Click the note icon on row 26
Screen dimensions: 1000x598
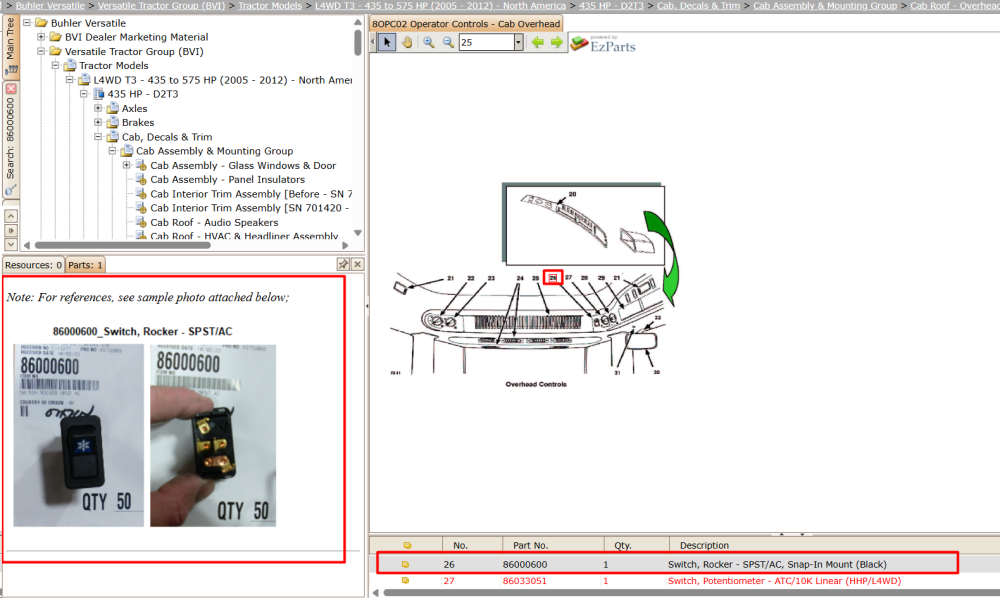[405, 564]
